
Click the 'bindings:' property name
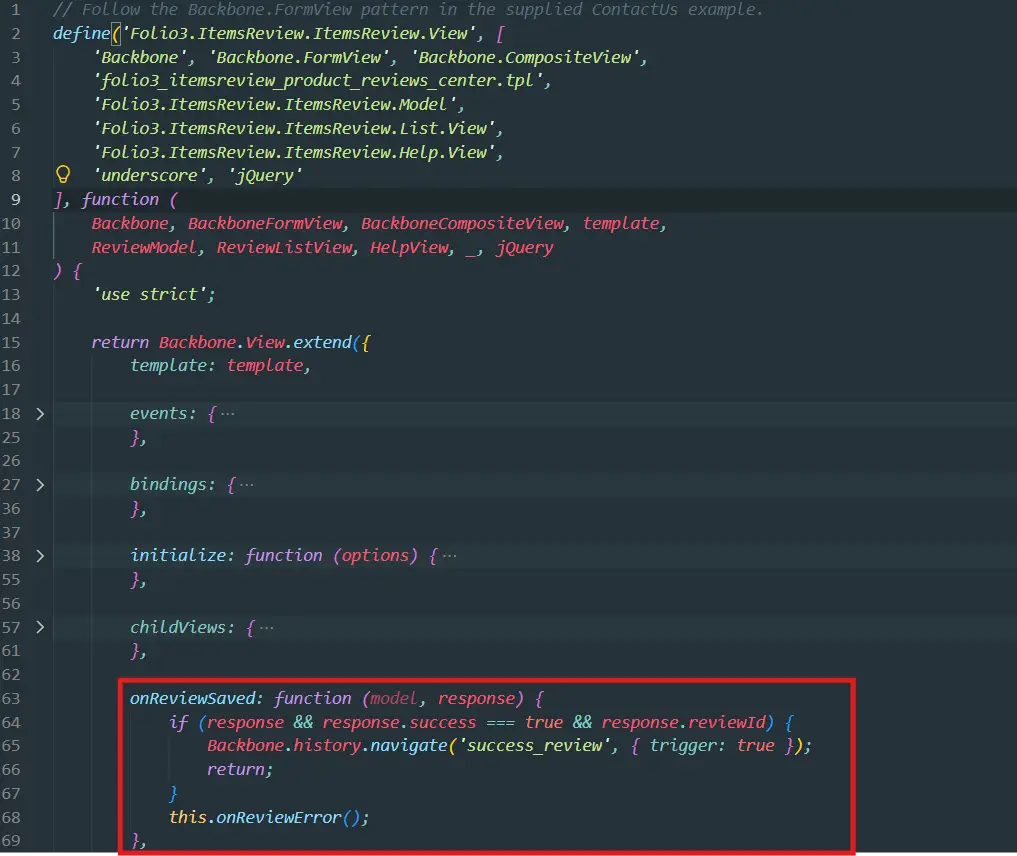tap(173, 485)
